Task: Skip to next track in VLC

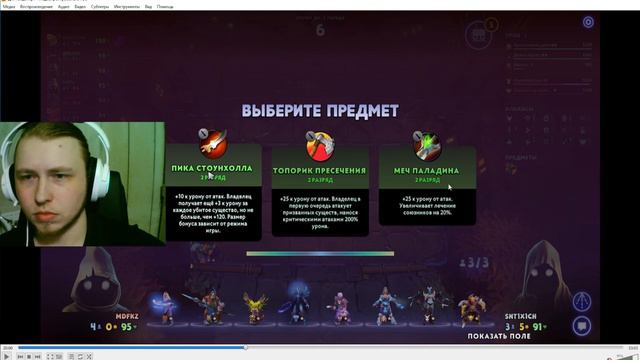Action: point(38,356)
